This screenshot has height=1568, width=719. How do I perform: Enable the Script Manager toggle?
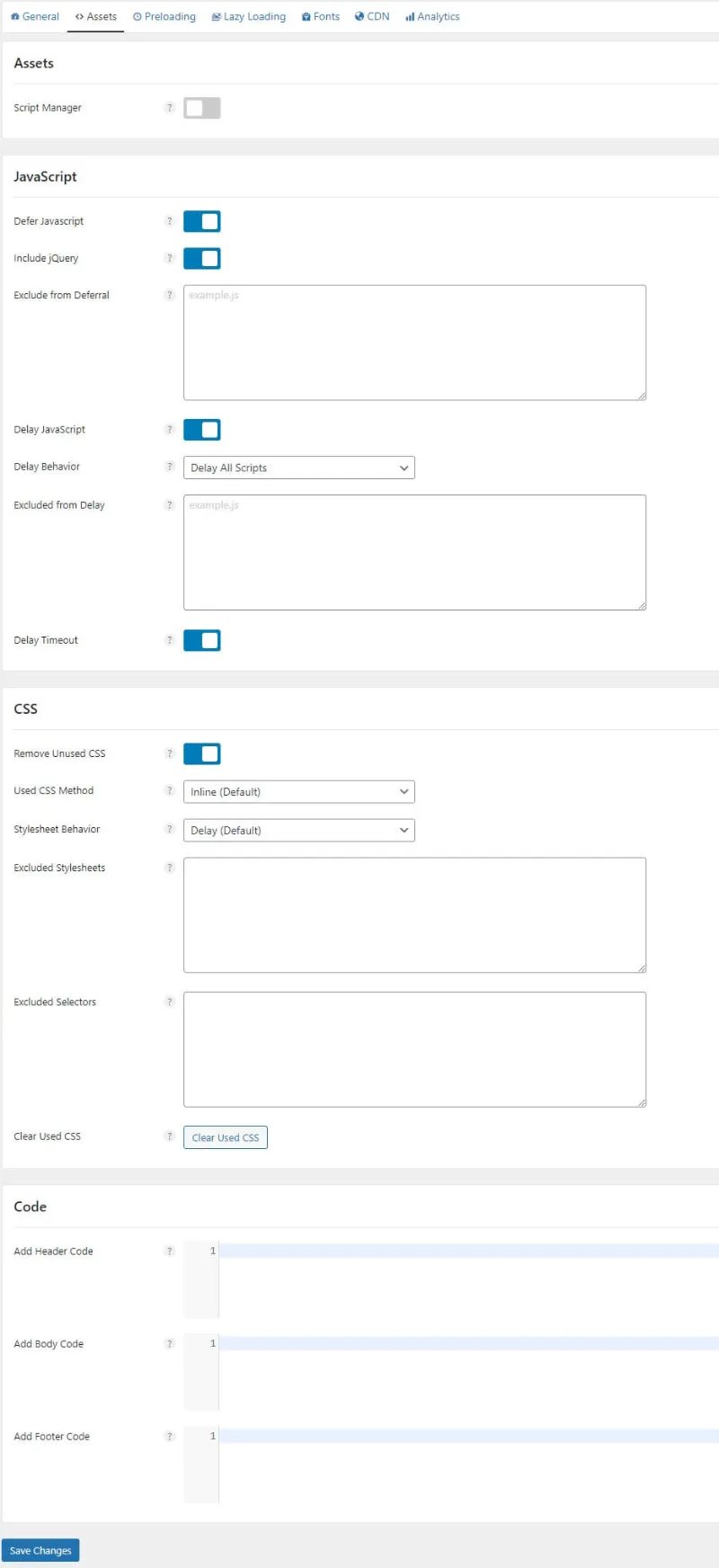(202, 108)
